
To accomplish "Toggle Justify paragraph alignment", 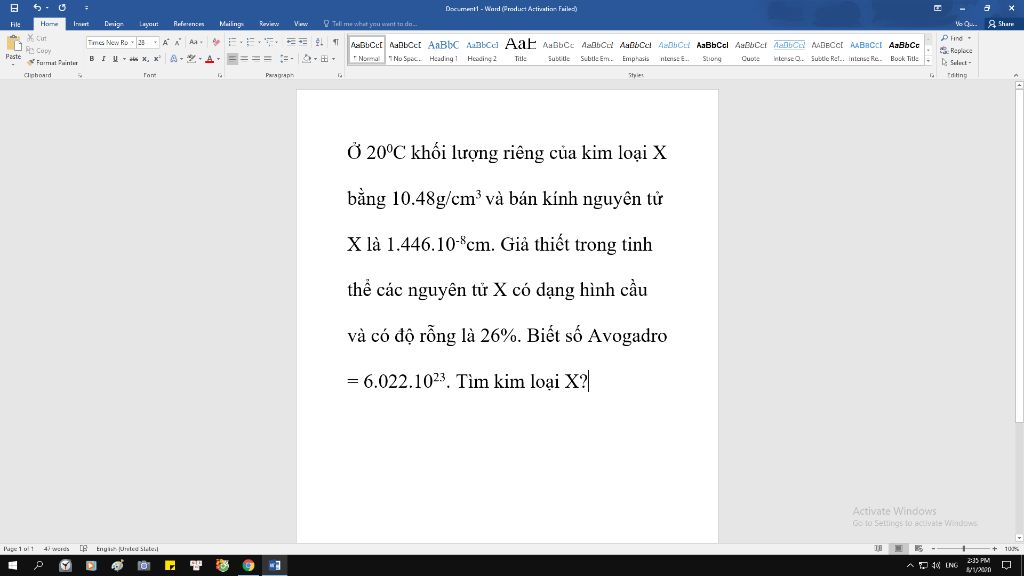I will point(268,59).
